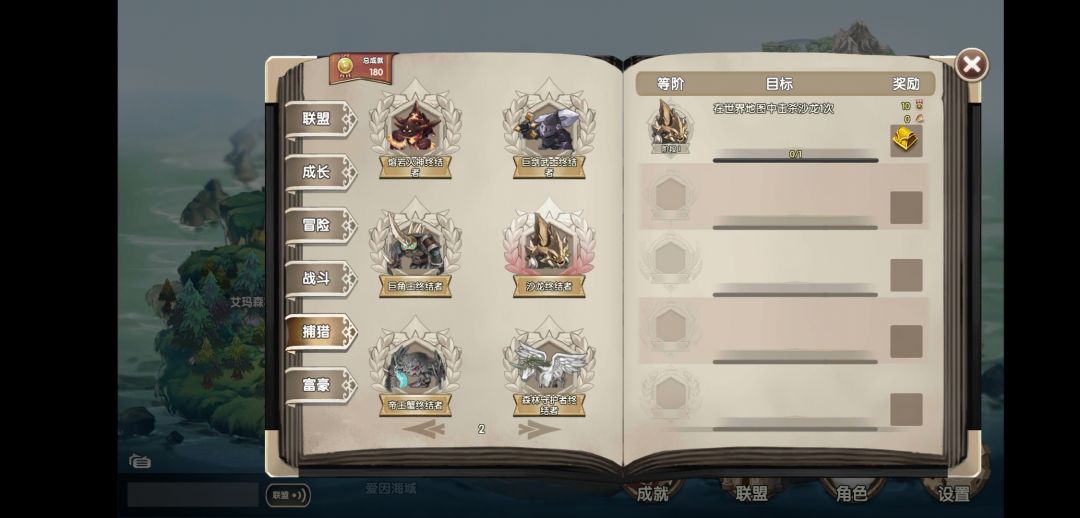
Task: Switch to the 成长 category tab
Action: [x=321, y=172]
